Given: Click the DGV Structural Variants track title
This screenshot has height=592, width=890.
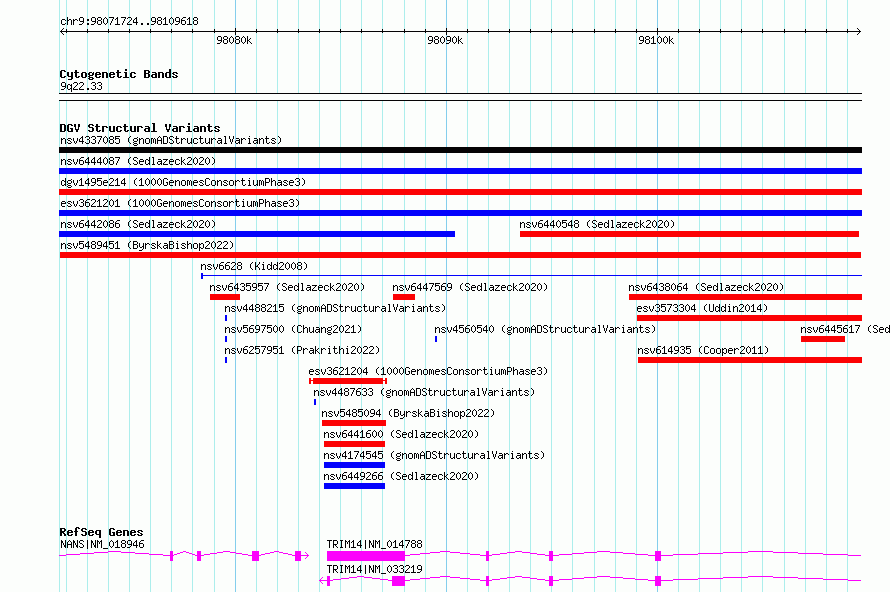Looking at the screenshot, I should 140,128.
